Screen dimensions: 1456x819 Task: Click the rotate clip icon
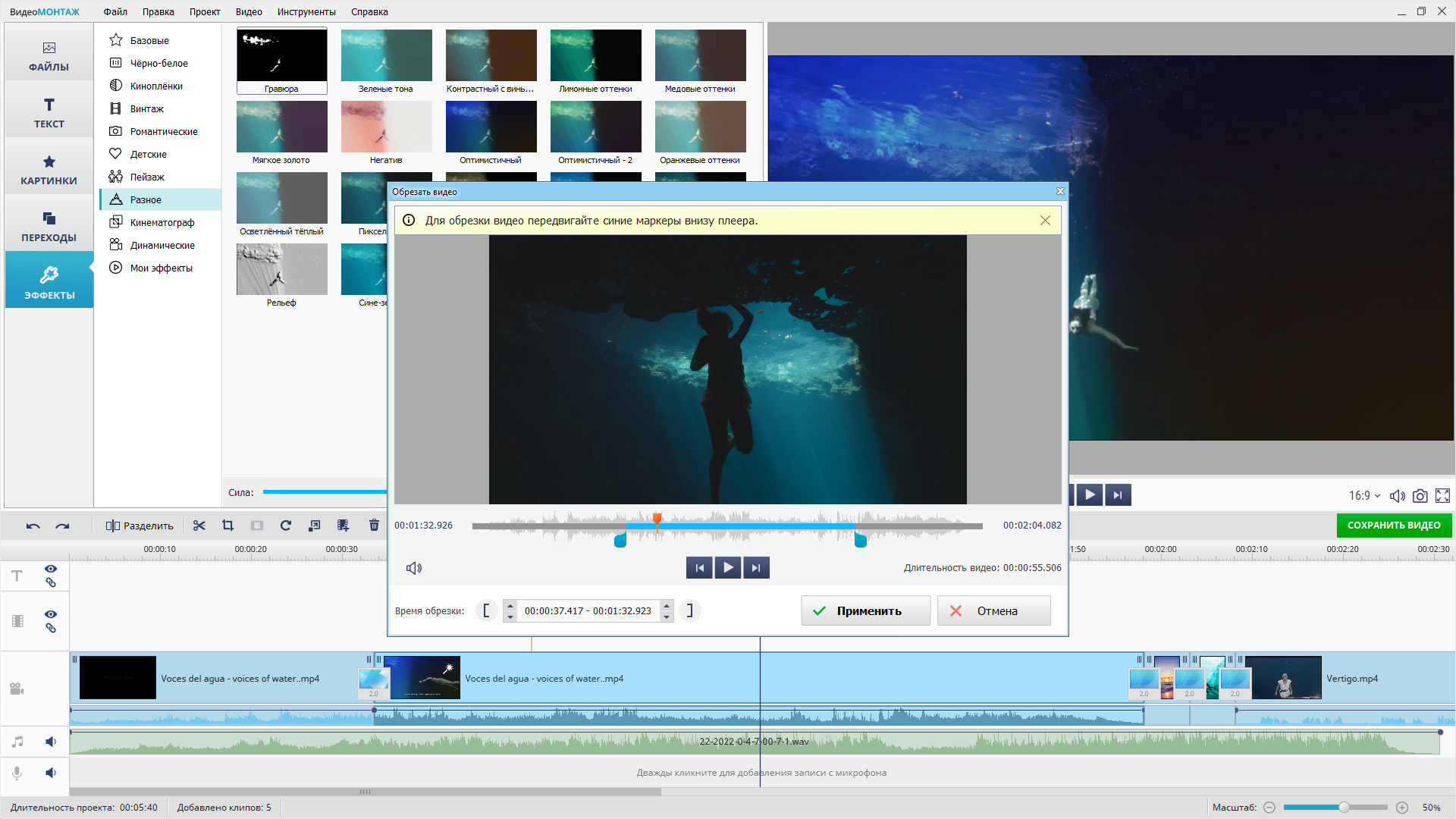286,526
